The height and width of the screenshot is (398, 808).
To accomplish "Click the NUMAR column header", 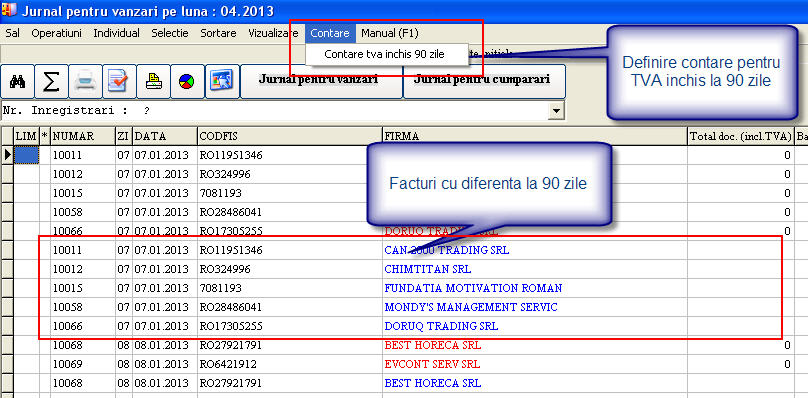I will (83, 137).
